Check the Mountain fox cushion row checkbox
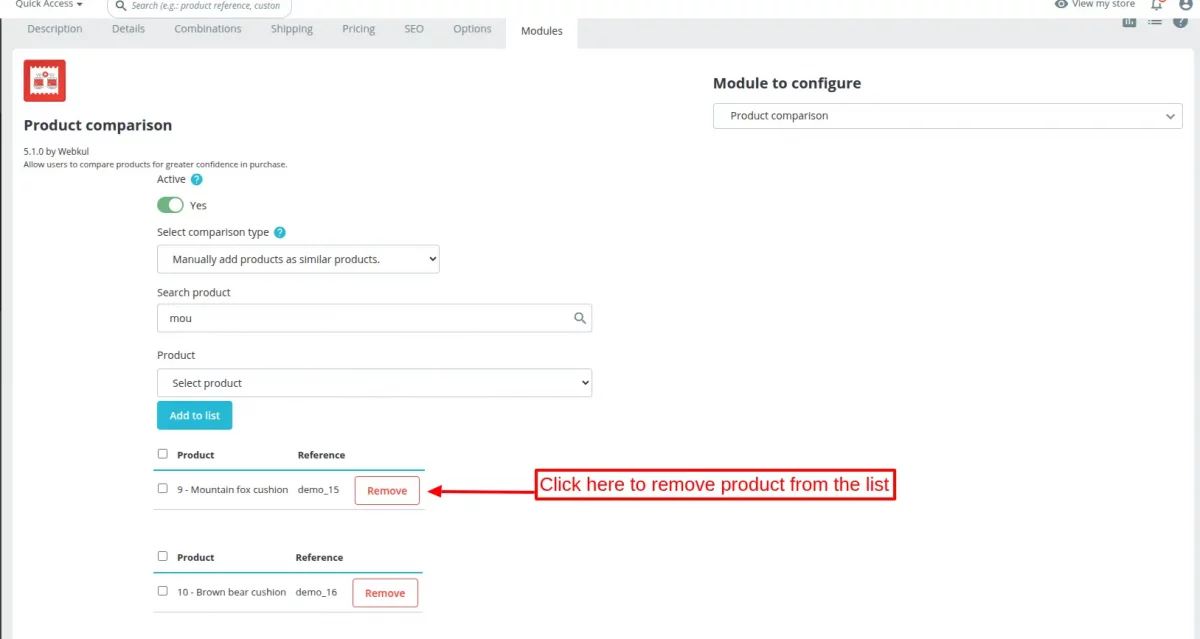The image size is (1200, 639). tap(163, 489)
